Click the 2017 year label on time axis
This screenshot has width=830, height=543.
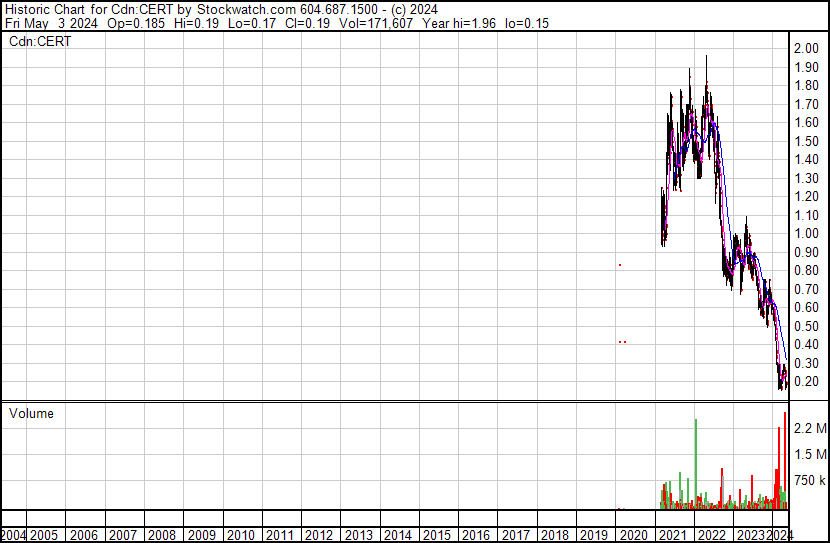[516, 535]
